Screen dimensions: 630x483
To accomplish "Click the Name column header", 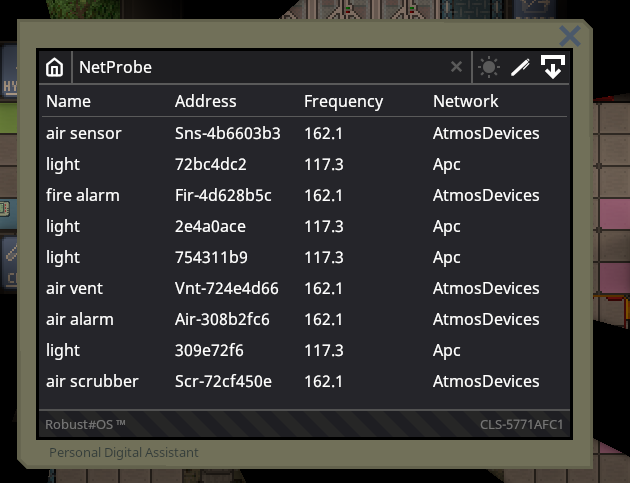I will pyautogui.click(x=68, y=101).
